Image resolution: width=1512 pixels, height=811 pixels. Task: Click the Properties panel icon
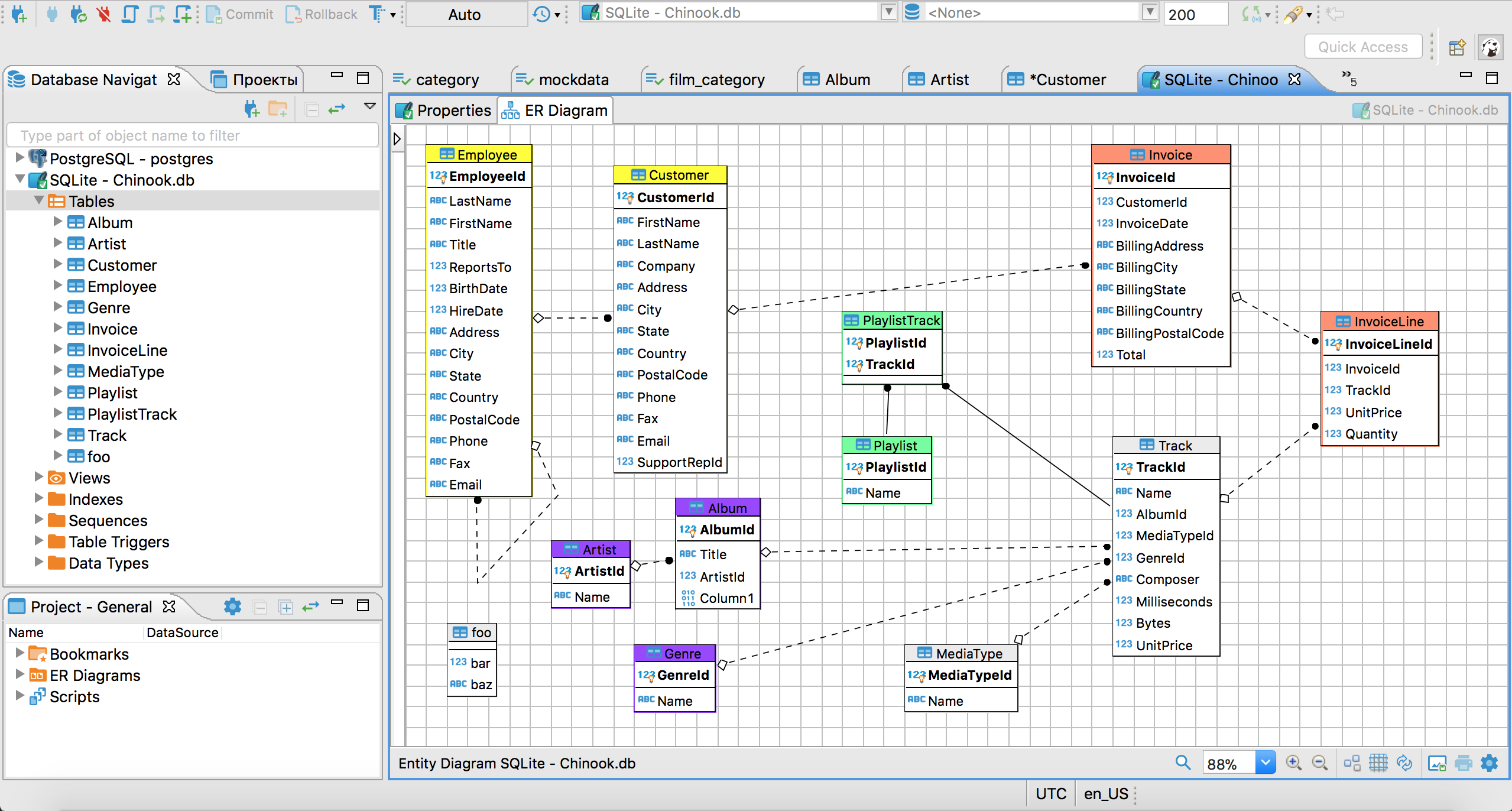pos(405,110)
